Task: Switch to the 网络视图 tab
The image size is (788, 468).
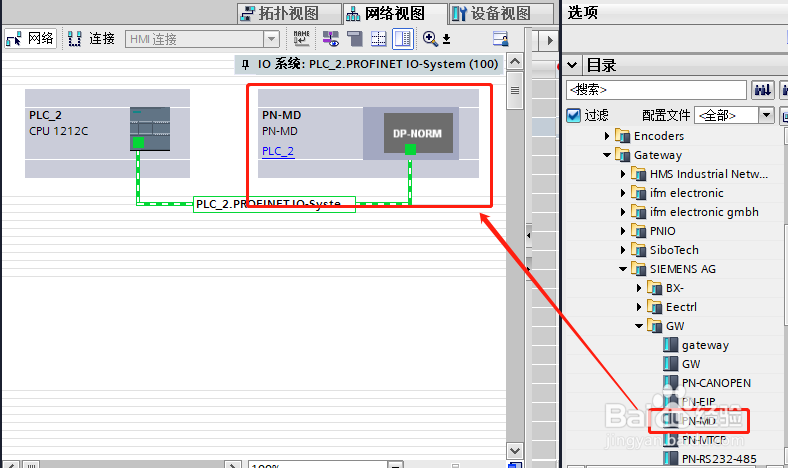Action: click(x=395, y=13)
